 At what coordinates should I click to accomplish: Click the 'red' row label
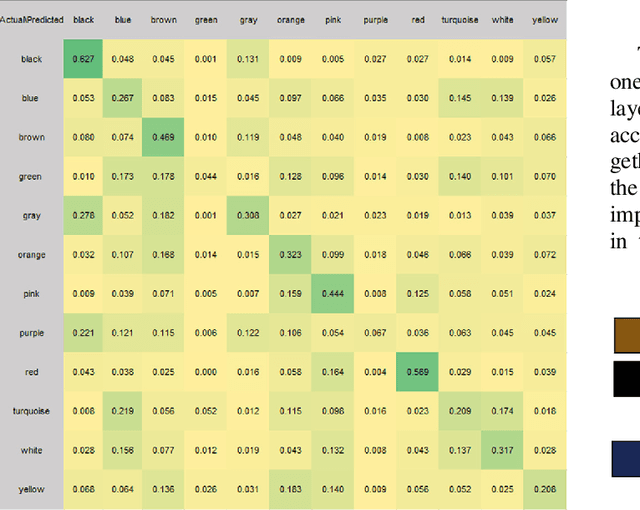[x=32, y=372]
